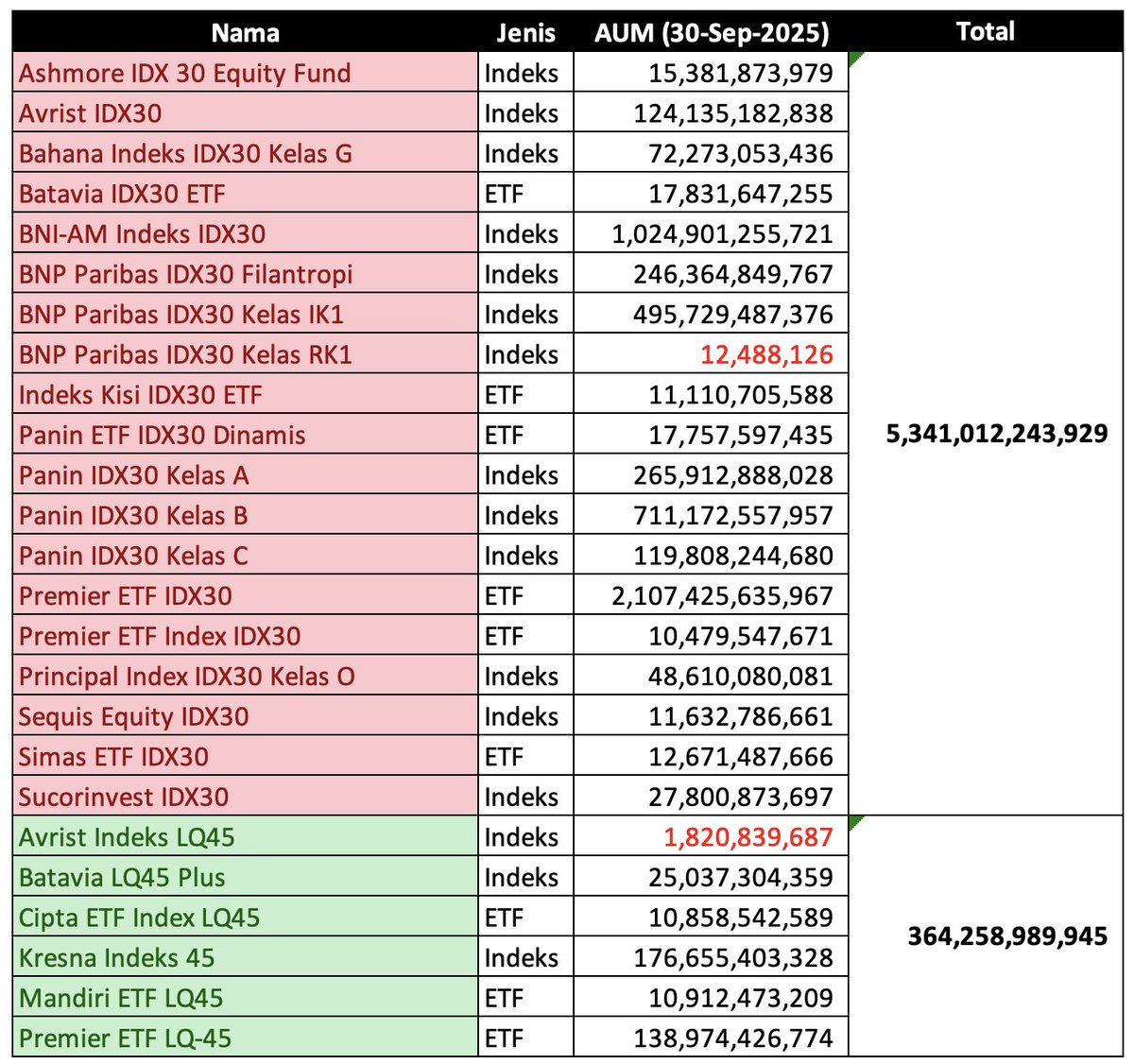Select the Cipta ETF Index LQ45 cell
Viewport: 1134px width, 1064px height.
tap(246, 918)
